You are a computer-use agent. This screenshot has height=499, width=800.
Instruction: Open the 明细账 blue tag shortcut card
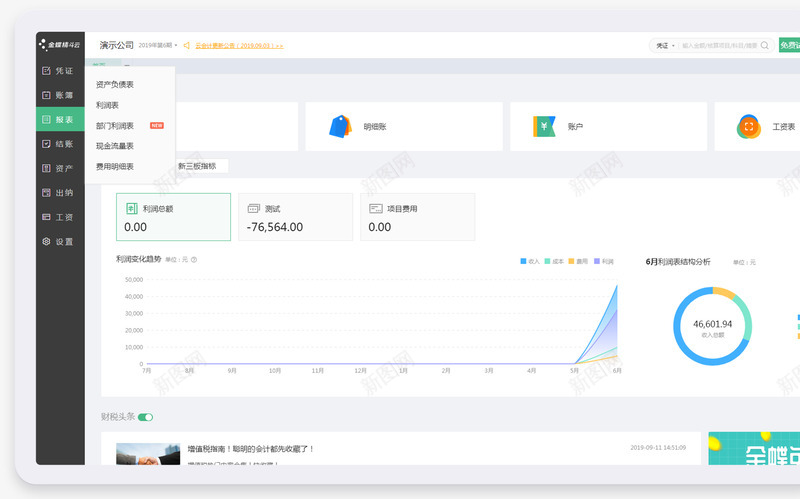[404, 126]
